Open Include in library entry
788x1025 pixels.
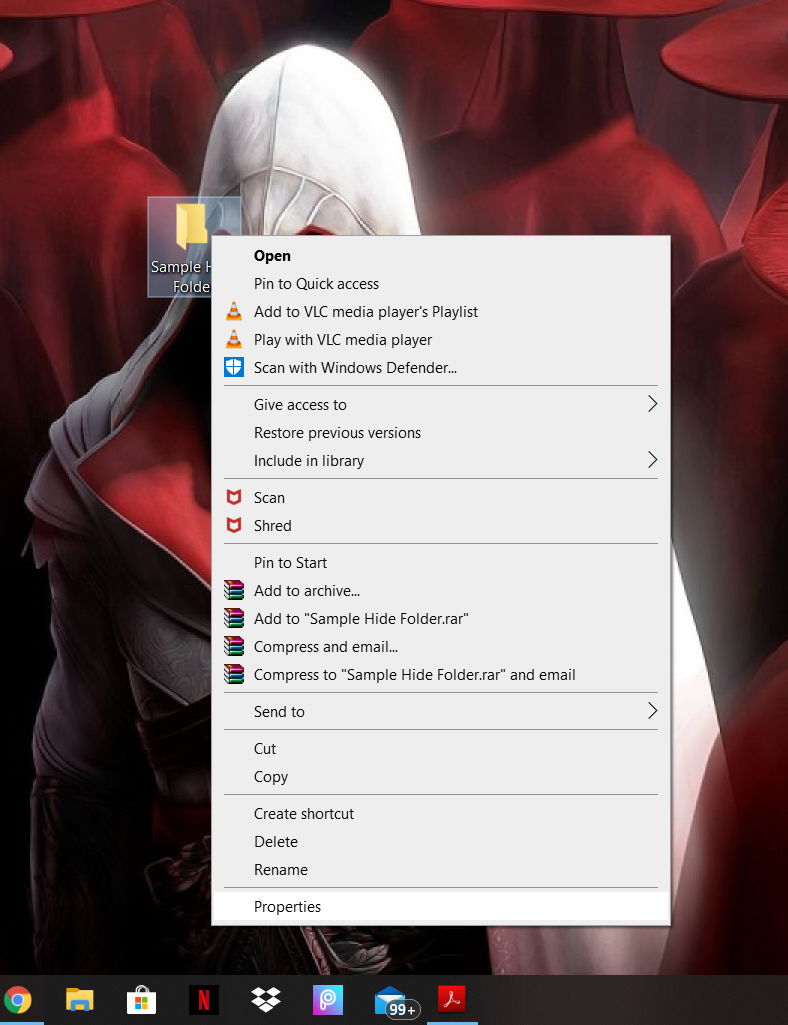pyautogui.click(x=441, y=460)
